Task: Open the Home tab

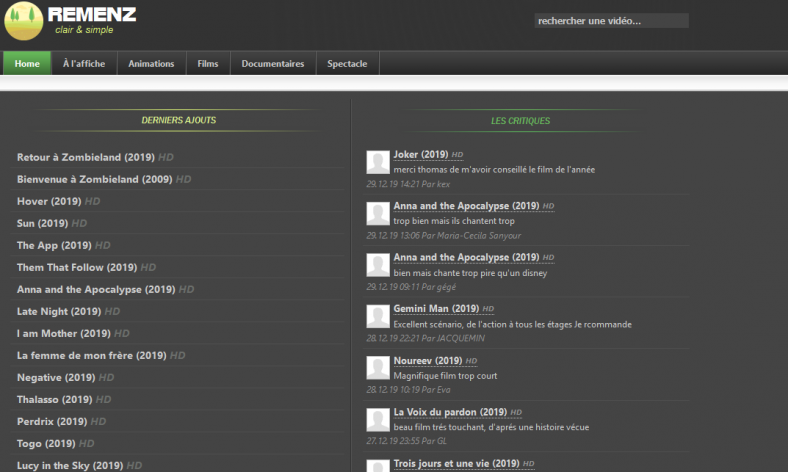Action: tap(27, 64)
